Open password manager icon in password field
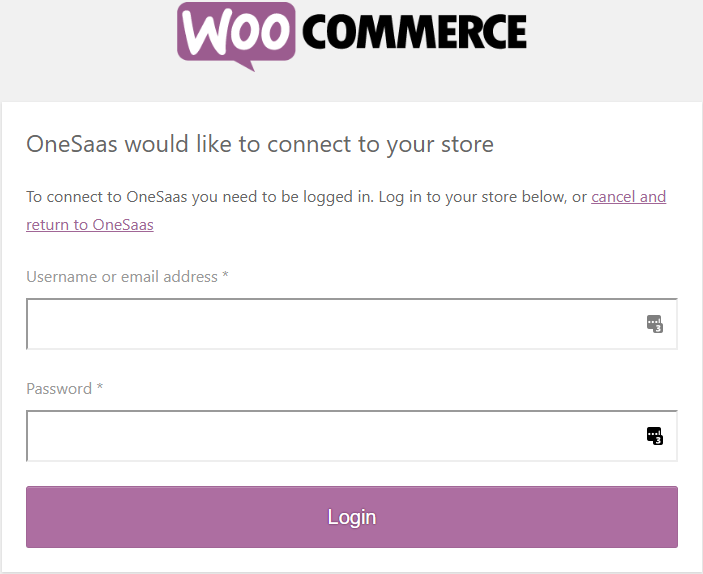 655,436
